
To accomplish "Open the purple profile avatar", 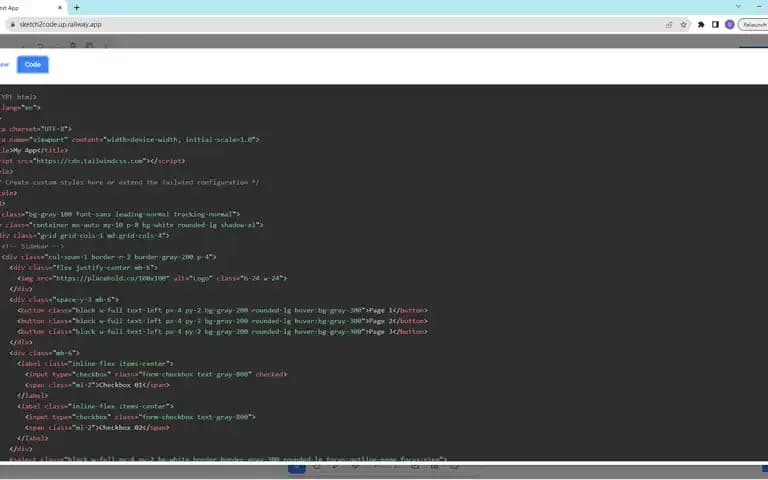I will click(729, 24).
